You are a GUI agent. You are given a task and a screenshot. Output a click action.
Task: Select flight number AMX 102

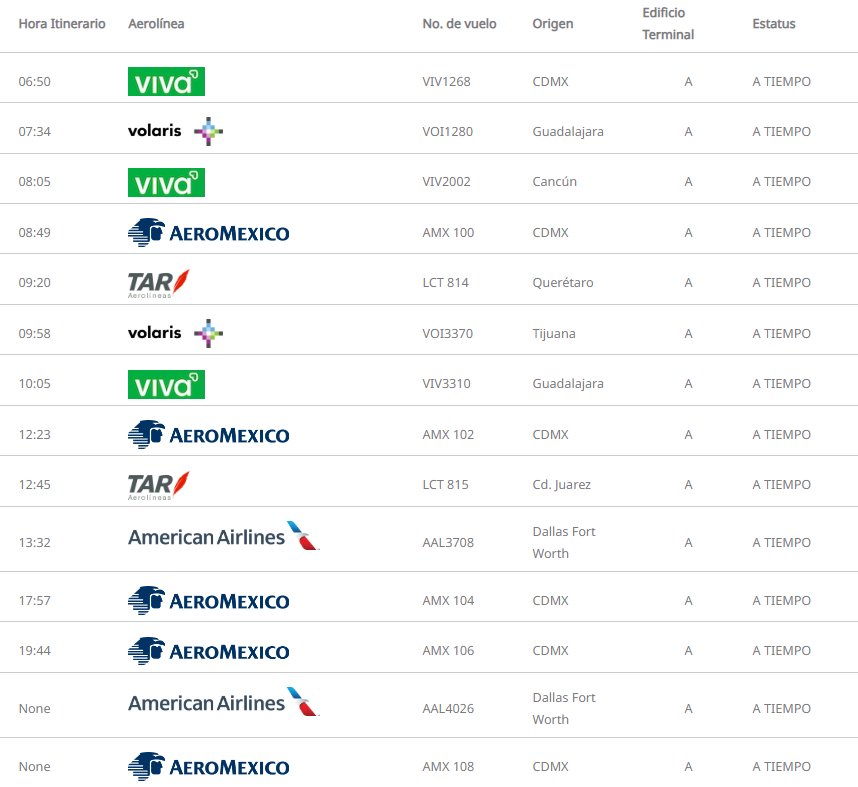tap(448, 435)
